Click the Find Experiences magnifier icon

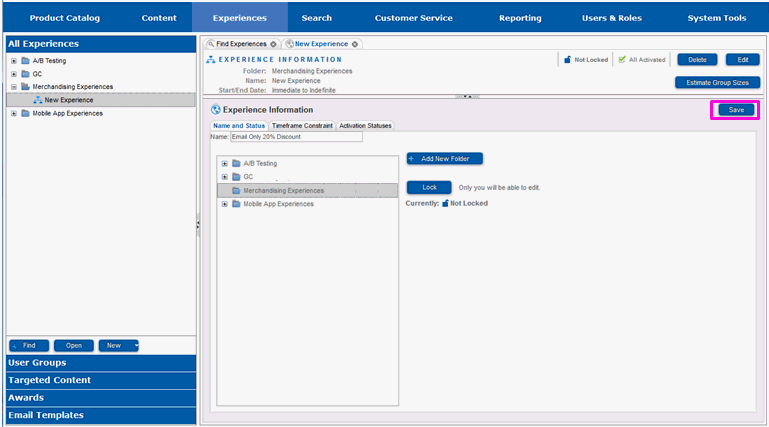(x=211, y=44)
